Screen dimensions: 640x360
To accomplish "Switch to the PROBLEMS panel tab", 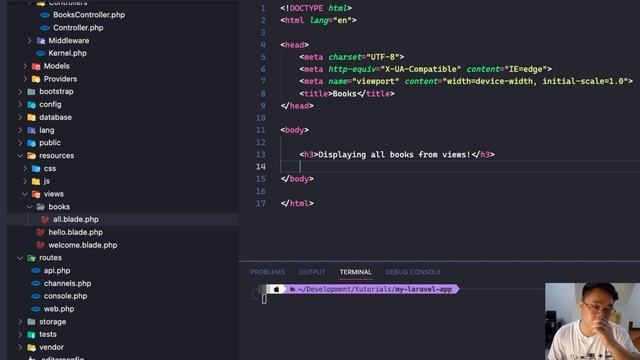I will [x=268, y=272].
